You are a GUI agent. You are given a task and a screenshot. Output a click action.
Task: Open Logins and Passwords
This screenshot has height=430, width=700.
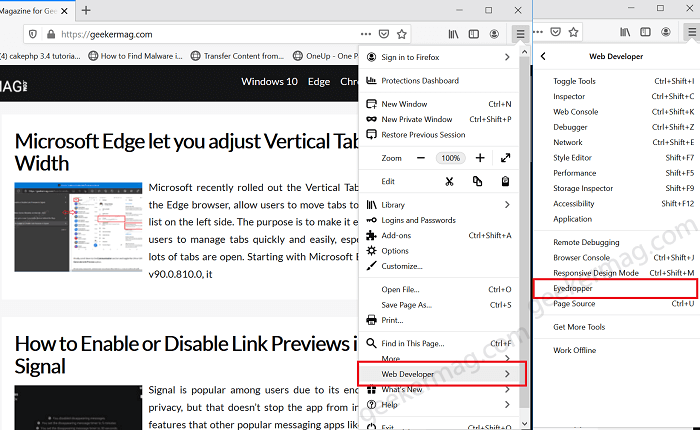(439, 220)
